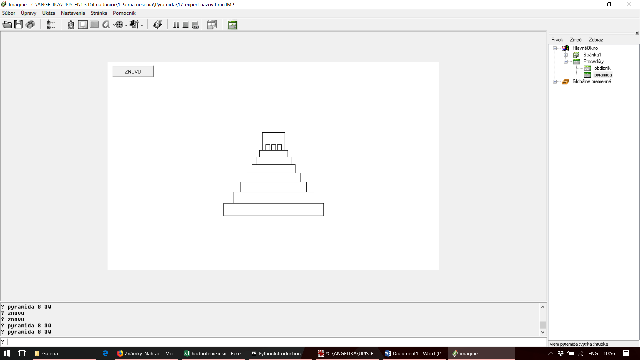The height and width of the screenshot is (360, 640).
Task: Open the Soubor menu
Action: click(9, 13)
